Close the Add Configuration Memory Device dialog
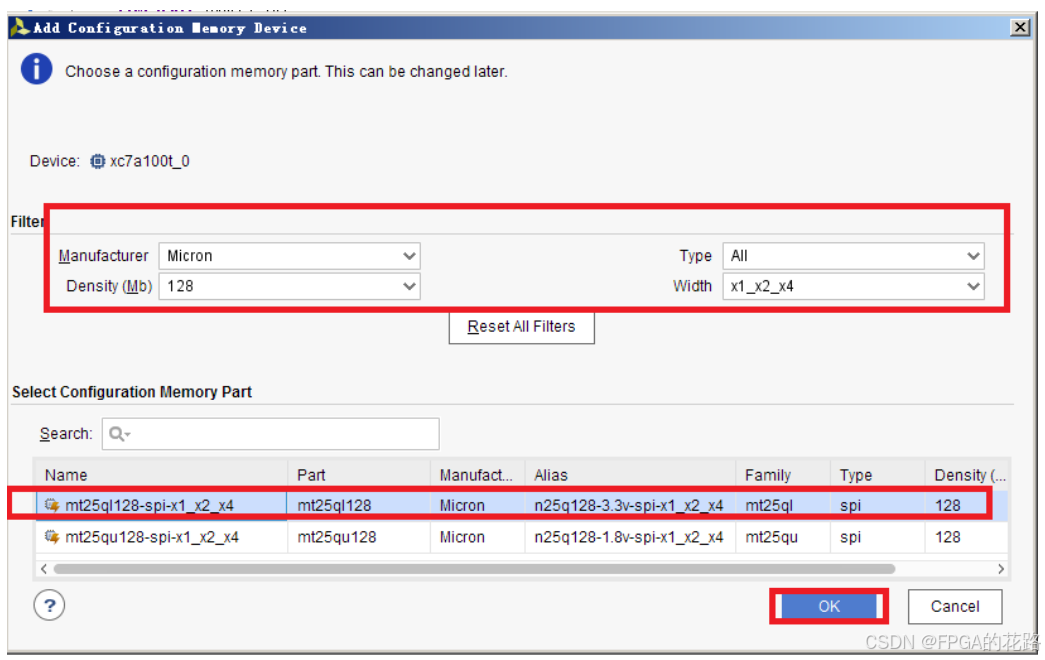 pos(1020,27)
